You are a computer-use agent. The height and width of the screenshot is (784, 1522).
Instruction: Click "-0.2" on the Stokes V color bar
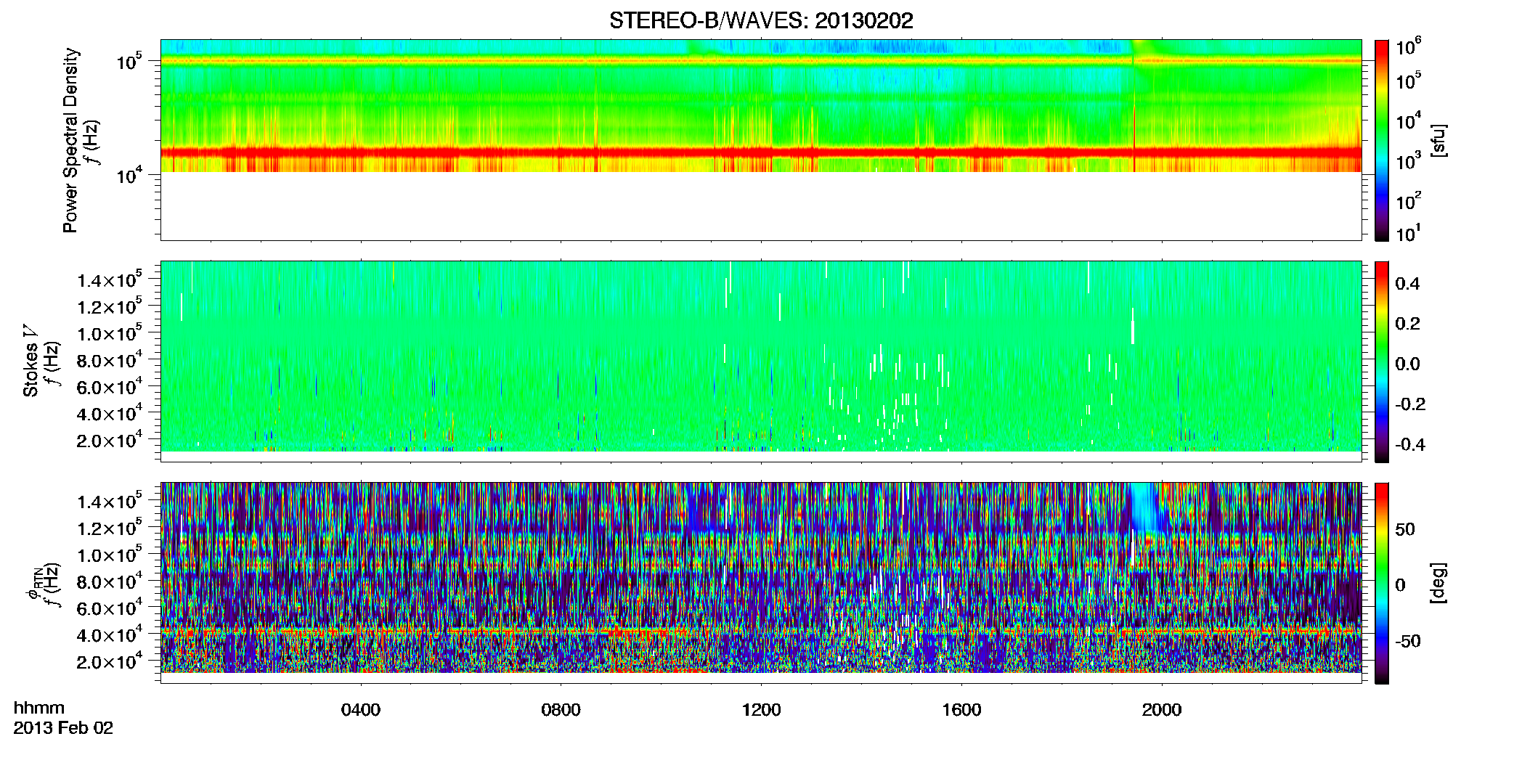click(1410, 404)
